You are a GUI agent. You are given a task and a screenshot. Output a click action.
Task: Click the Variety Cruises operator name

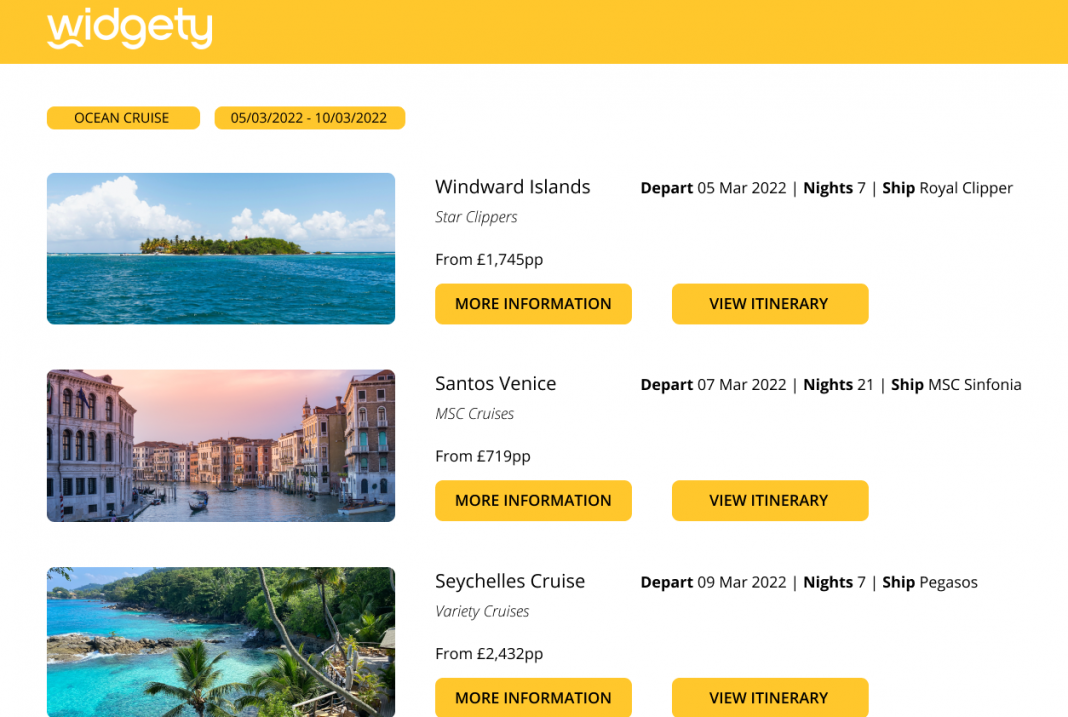pos(482,610)
